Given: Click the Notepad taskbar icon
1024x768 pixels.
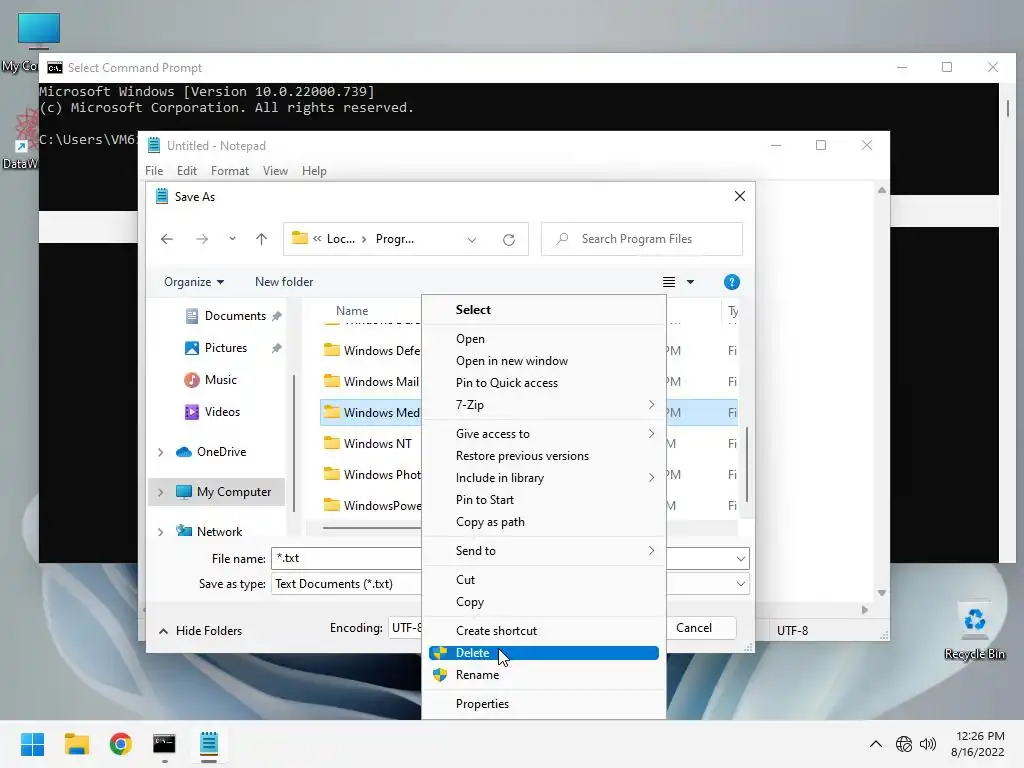Looking at the screenshot, I should (208, 744).
